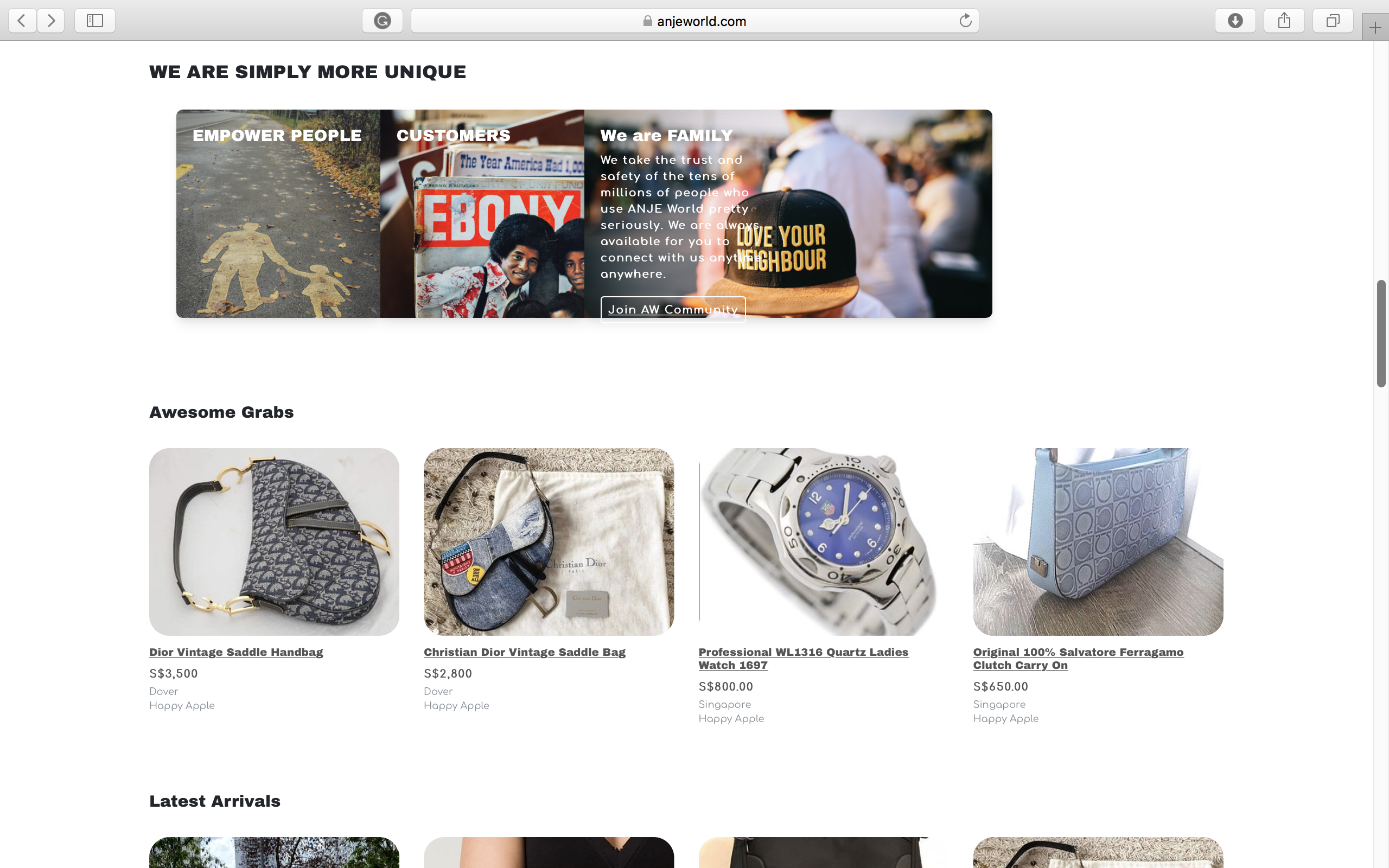Reload the anjeworld.com page
The image size is (1389, 868).
965,21
